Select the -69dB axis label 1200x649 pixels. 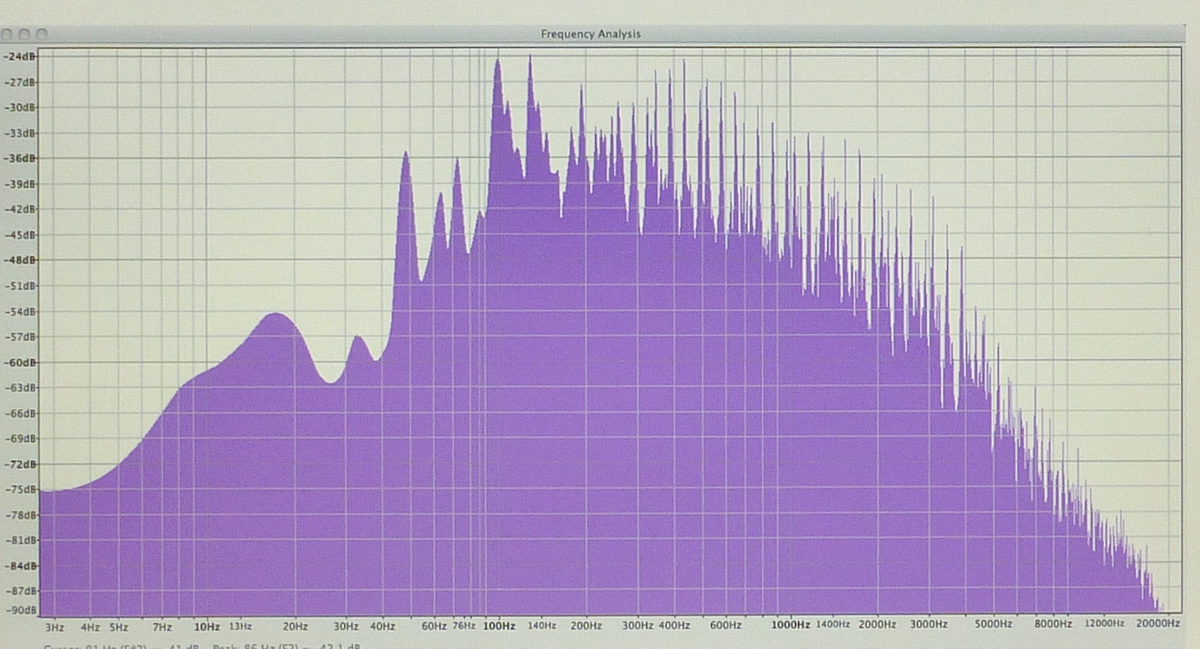pyautogui.click(x=19, y=439)
